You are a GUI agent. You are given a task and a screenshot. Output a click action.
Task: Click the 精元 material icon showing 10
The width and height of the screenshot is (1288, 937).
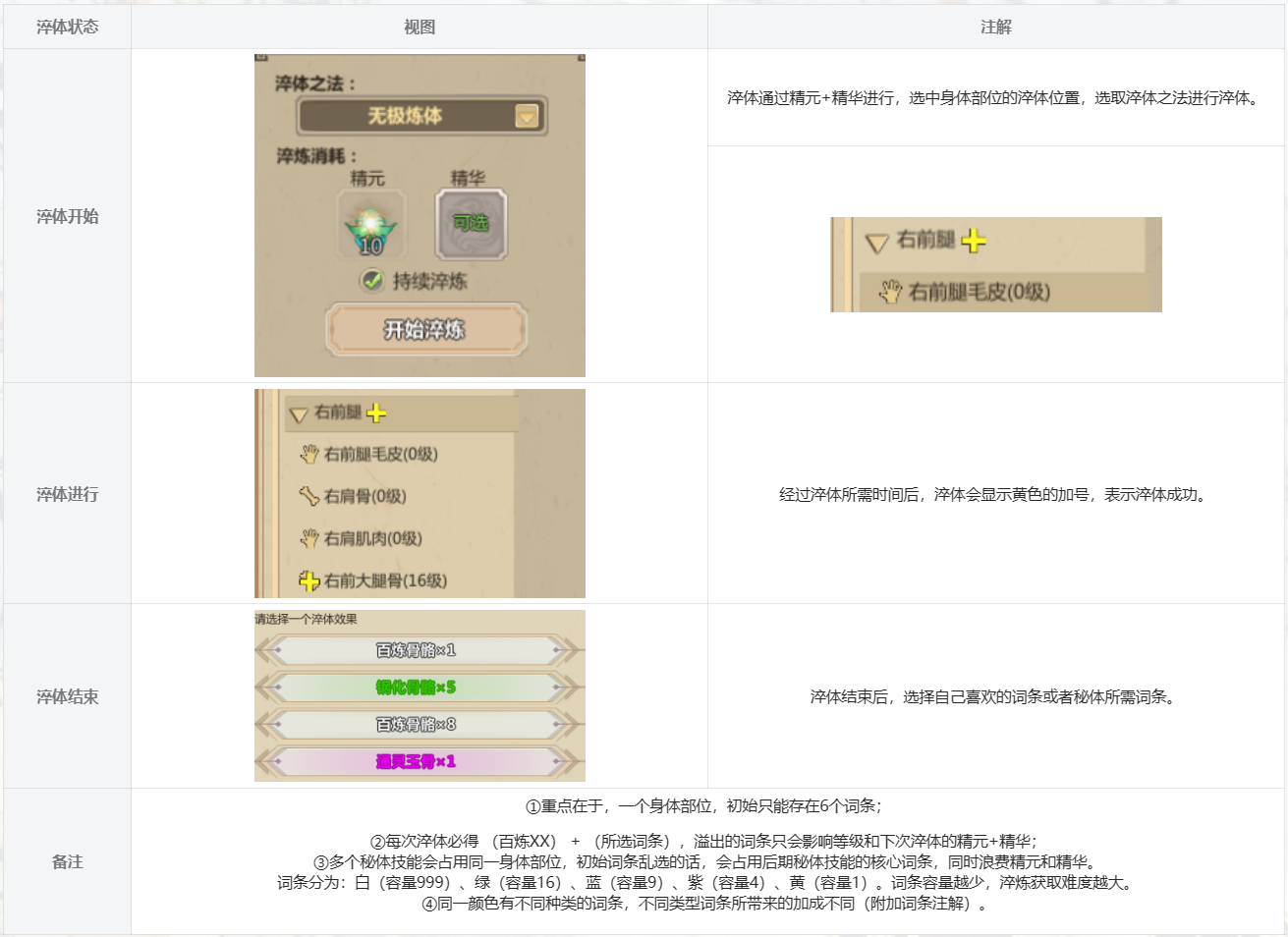pos(369,226)
